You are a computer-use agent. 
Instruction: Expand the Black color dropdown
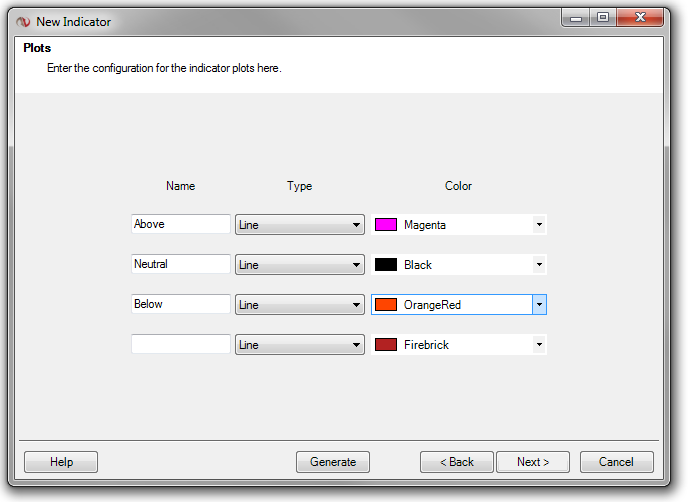coord(539,265)
